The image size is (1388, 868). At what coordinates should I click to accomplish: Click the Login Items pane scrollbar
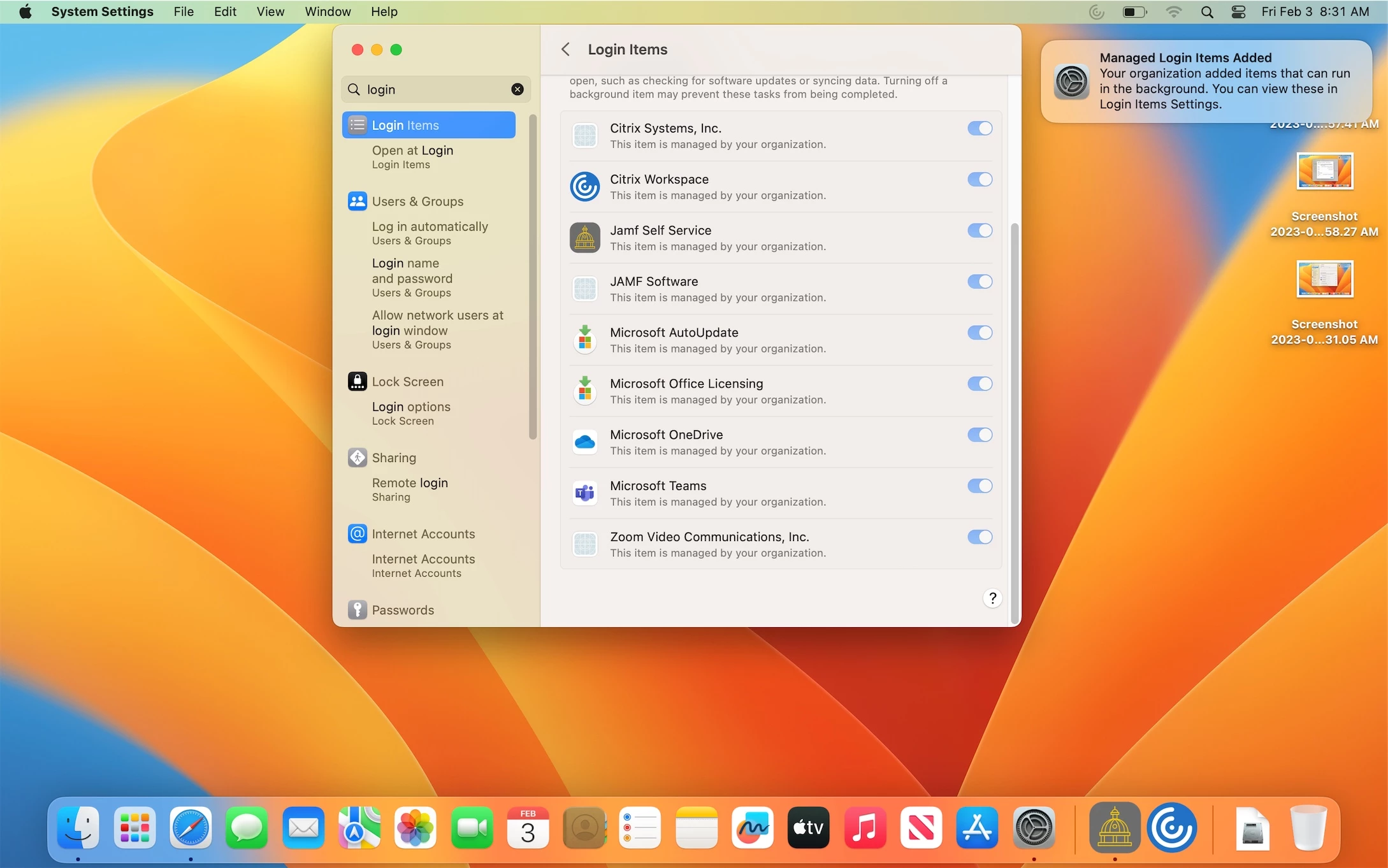[x=1015, y=421]
